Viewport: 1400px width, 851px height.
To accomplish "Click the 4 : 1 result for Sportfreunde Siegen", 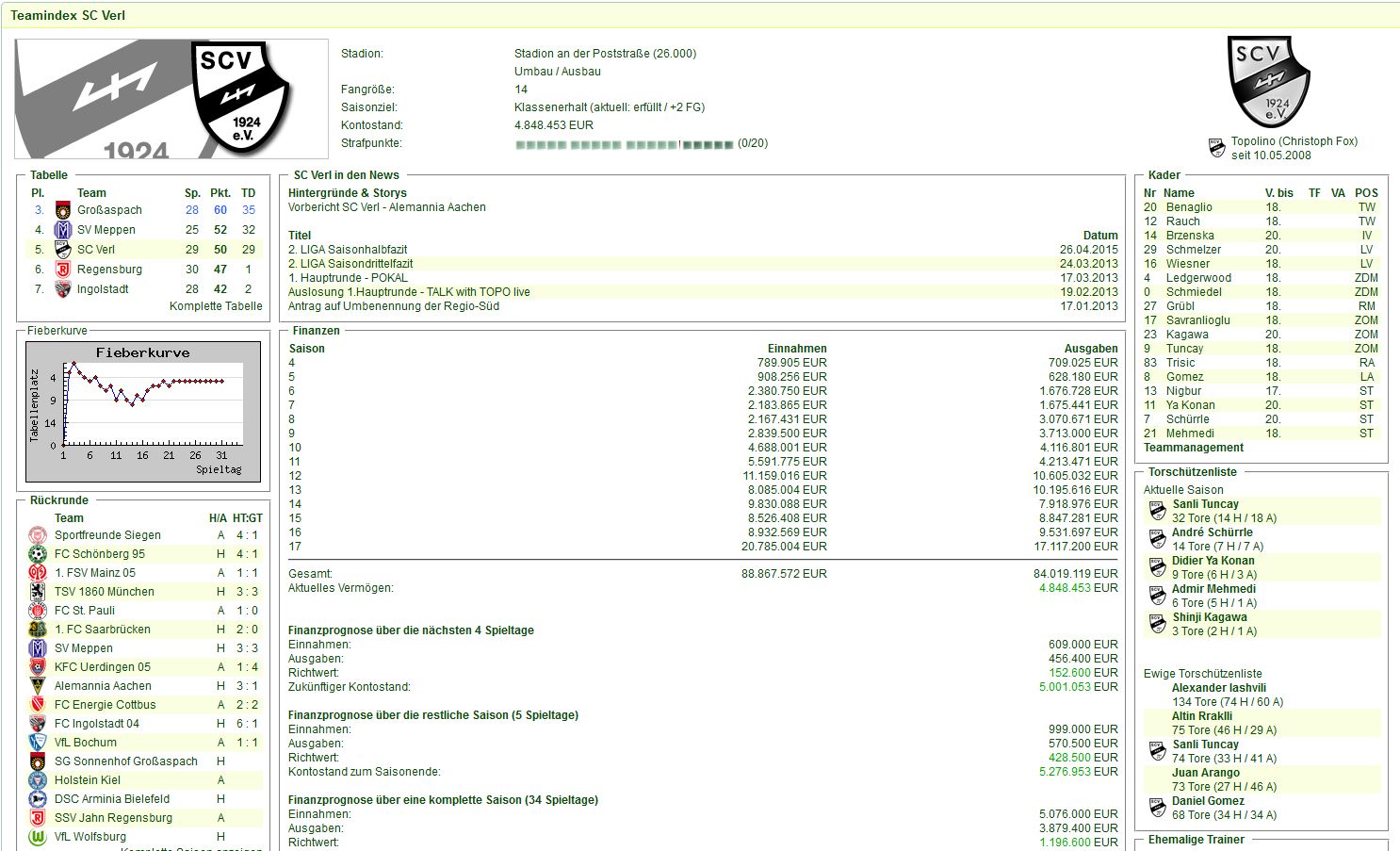I will click(247, 535).
